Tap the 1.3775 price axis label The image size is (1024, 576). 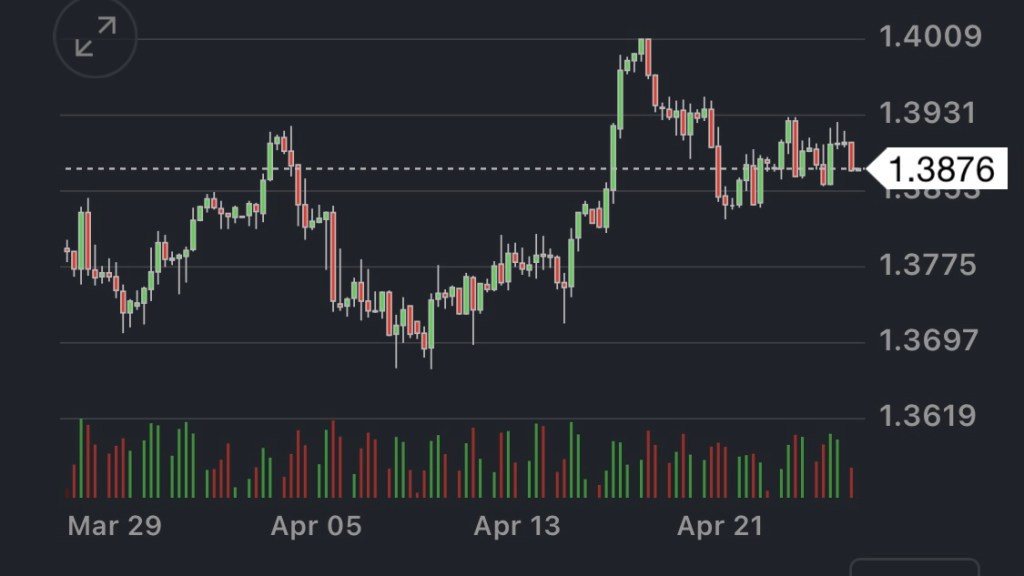click(927, 266)
